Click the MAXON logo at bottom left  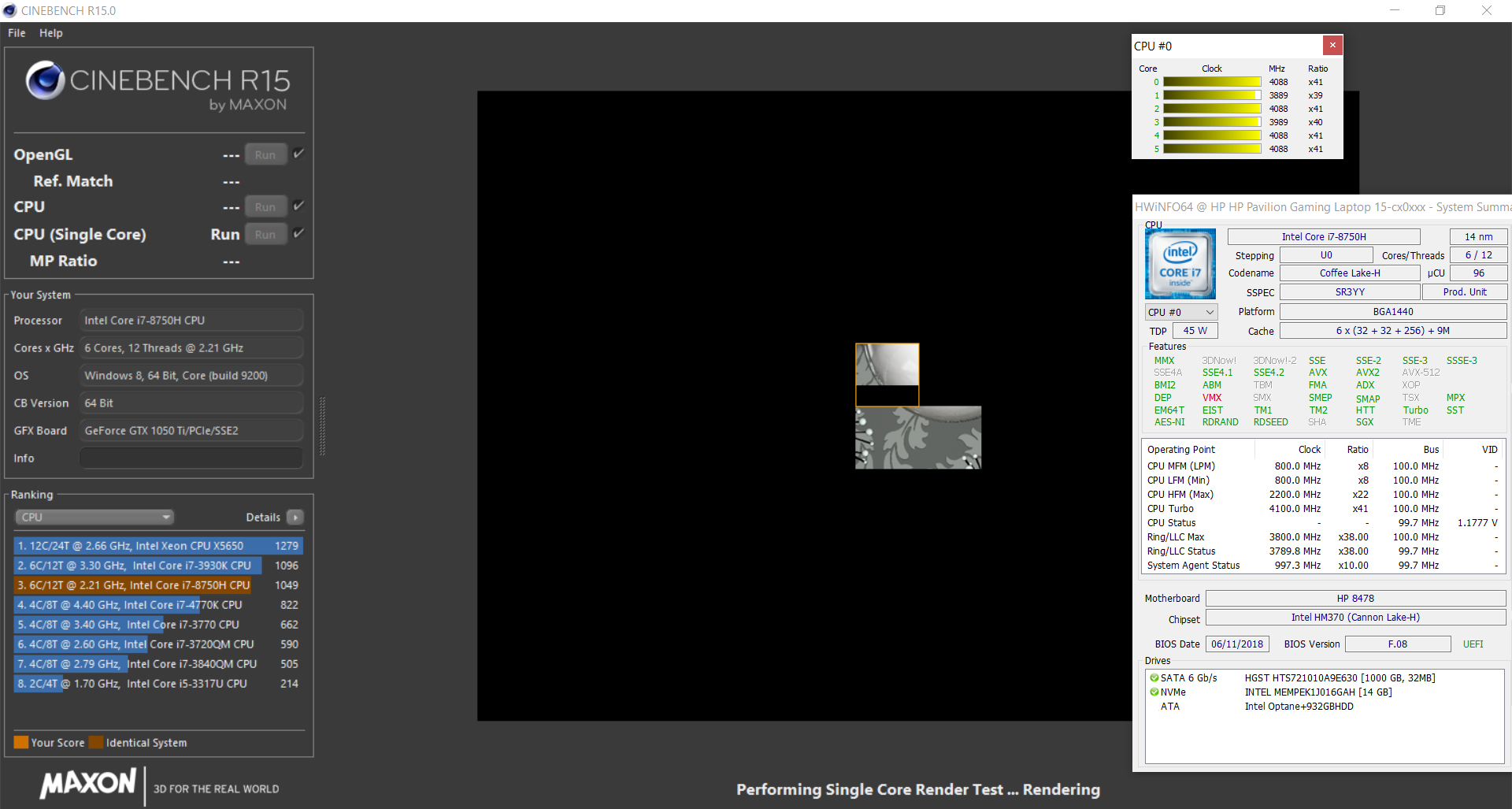[88, 784]
